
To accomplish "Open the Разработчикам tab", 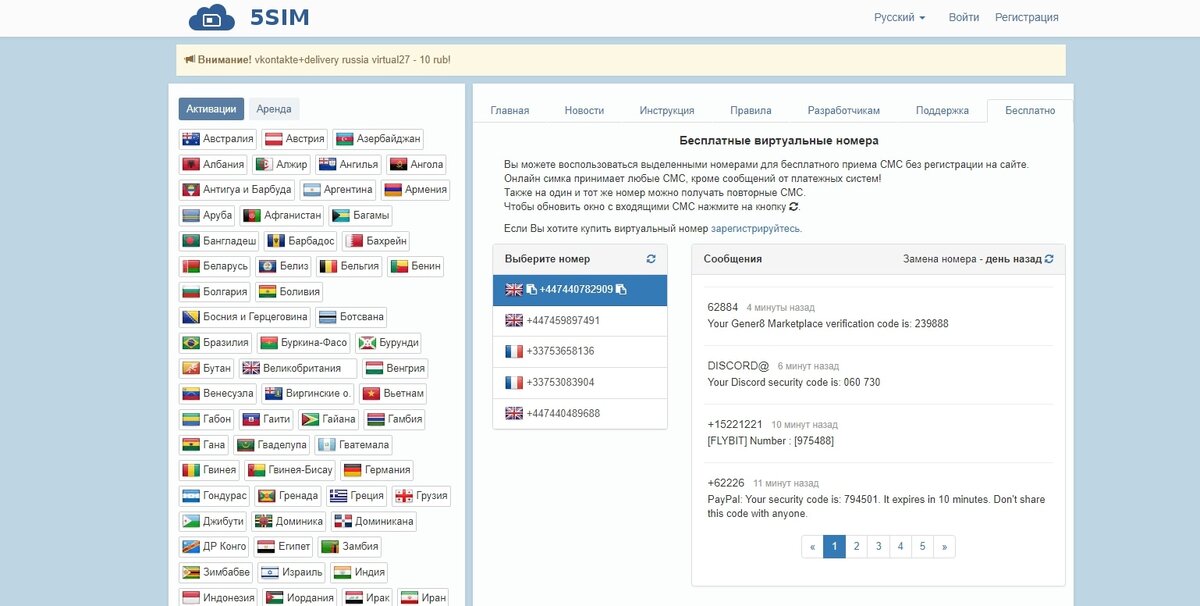I will 844,111.
